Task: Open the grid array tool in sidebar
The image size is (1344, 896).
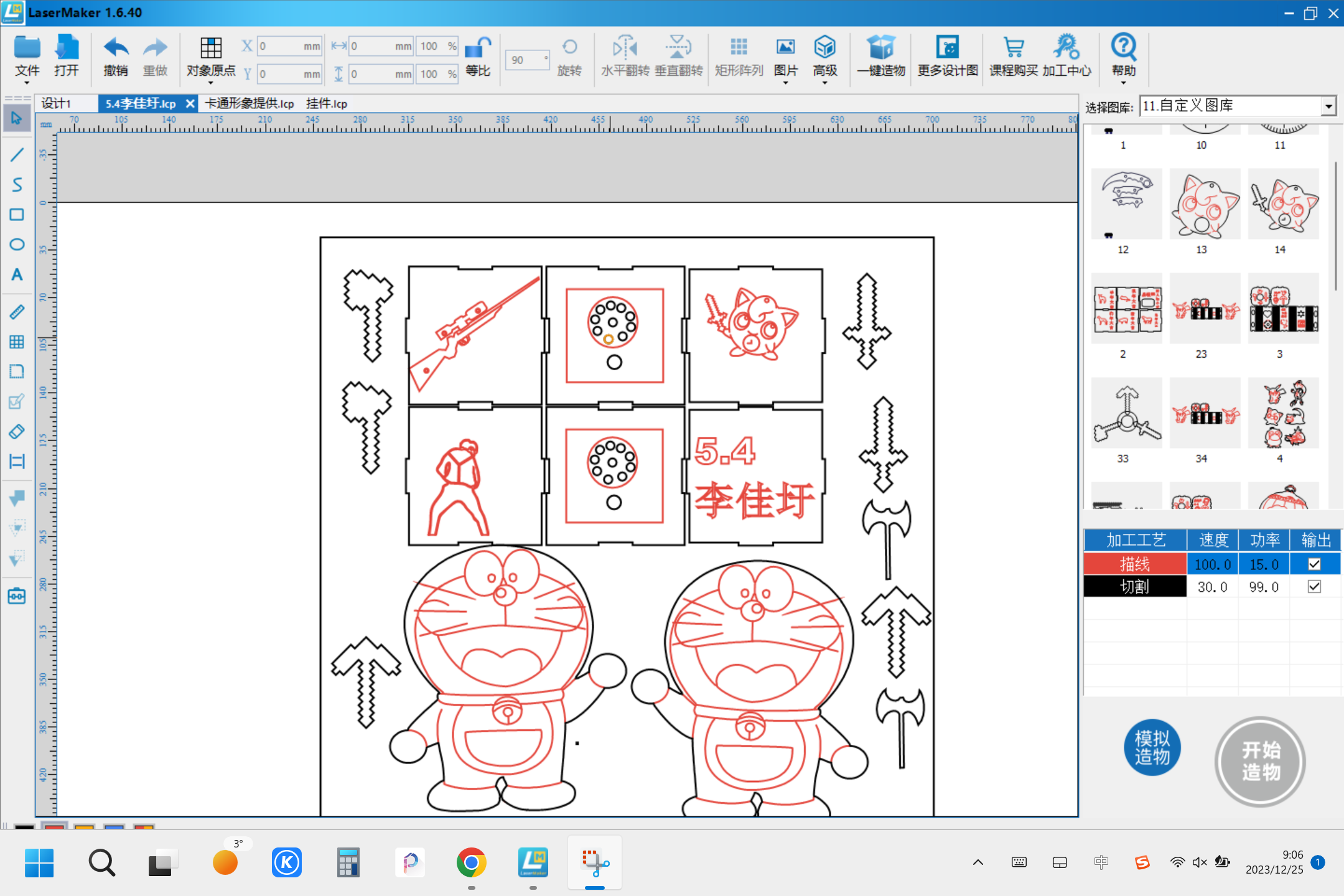Action: (17, 342)
